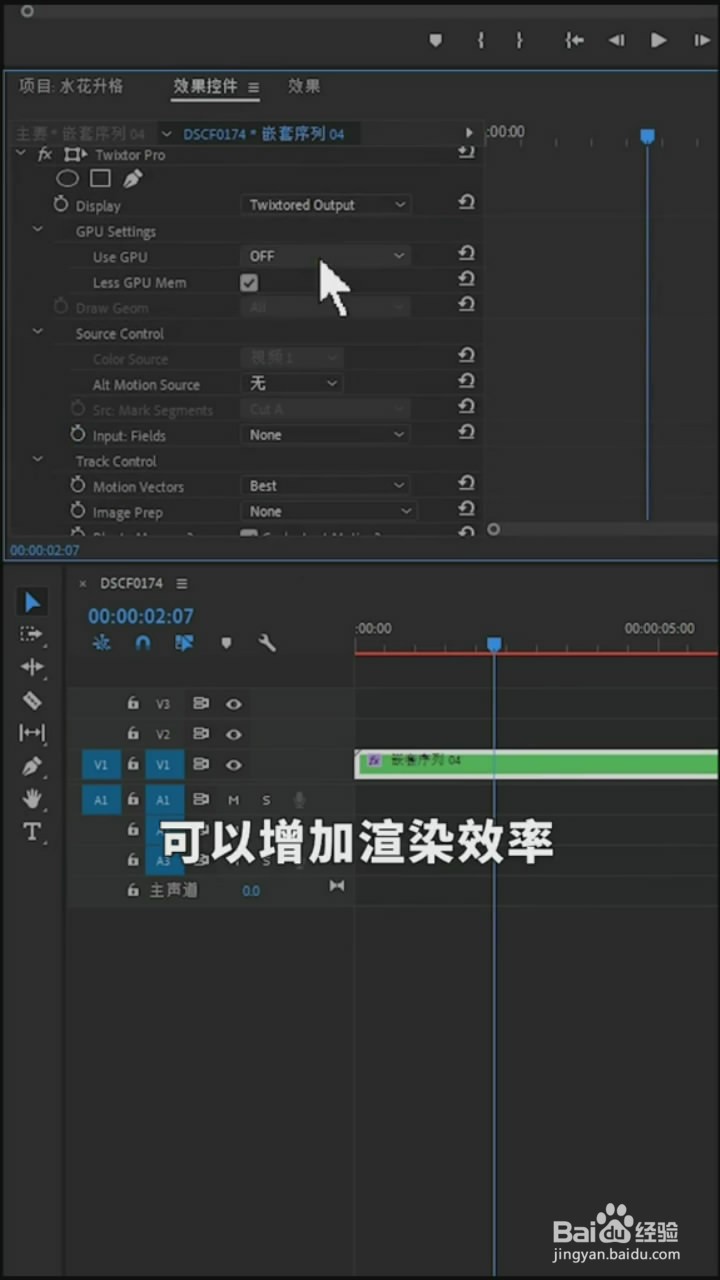720x1280 pixels.
Task: Switch to the 项目: 水花升格 panel tab
Action: tap(71, 86)
